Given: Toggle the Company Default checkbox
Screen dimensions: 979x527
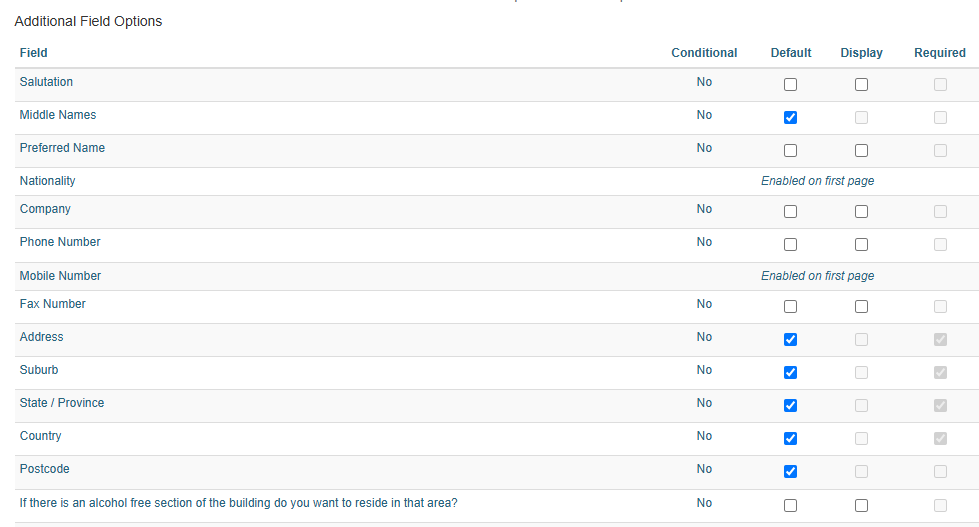Looking at the screenshot, I should tap(790, 212).
